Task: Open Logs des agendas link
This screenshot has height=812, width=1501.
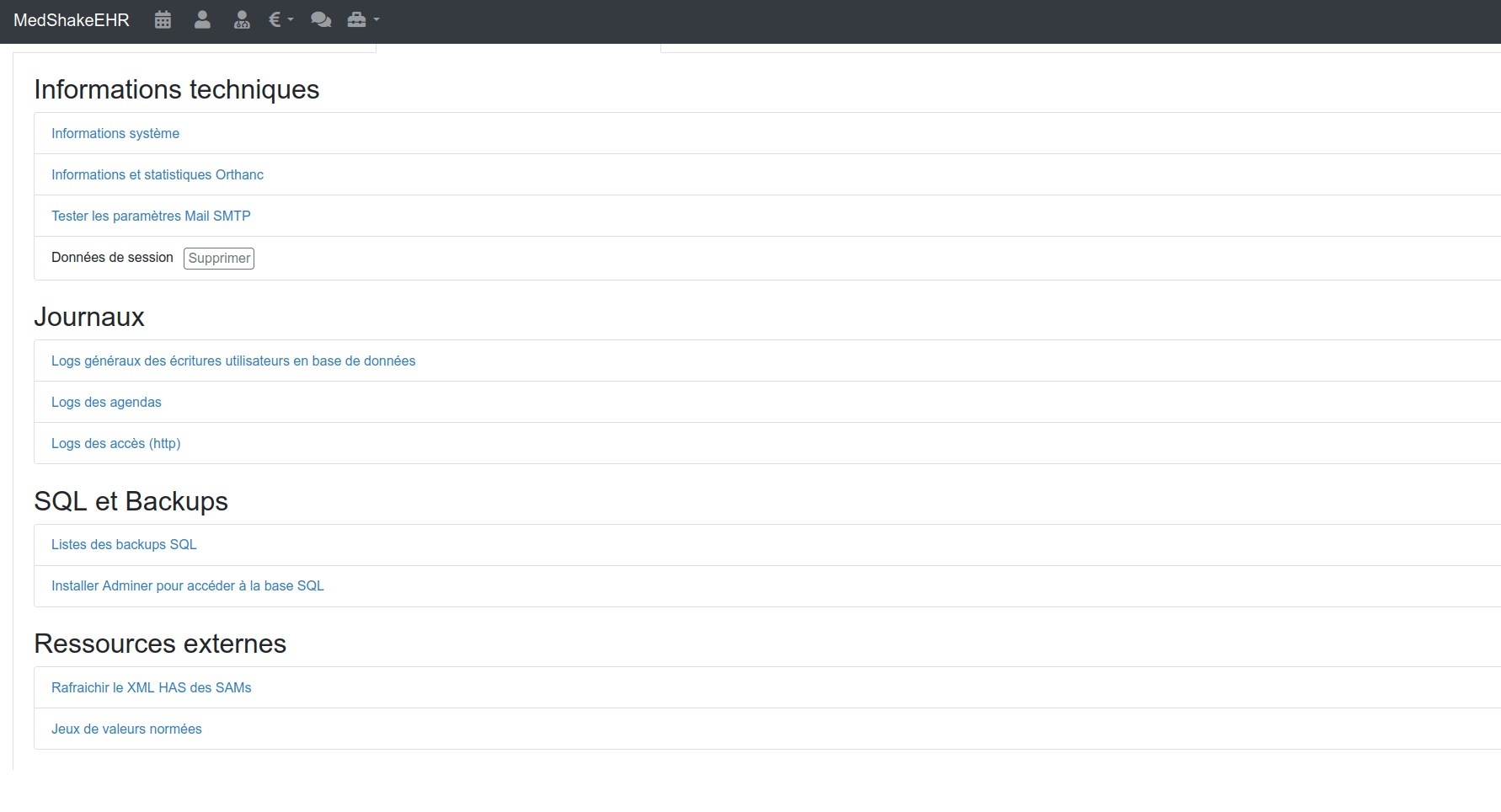Action: 106,402
